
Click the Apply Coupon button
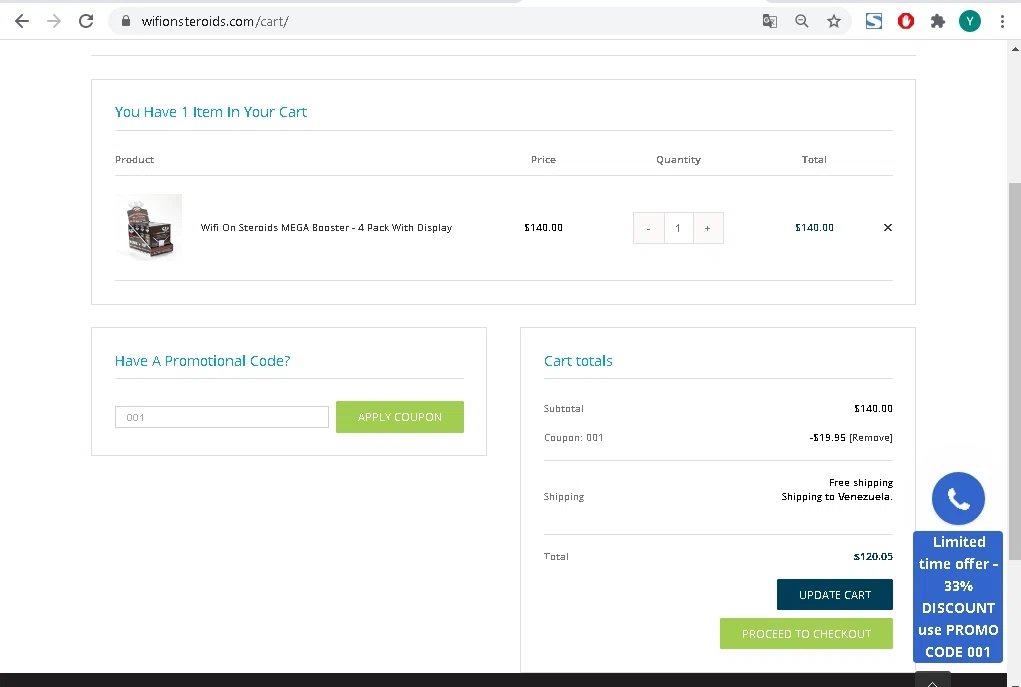pyautogui.click(x=400, y=417)
